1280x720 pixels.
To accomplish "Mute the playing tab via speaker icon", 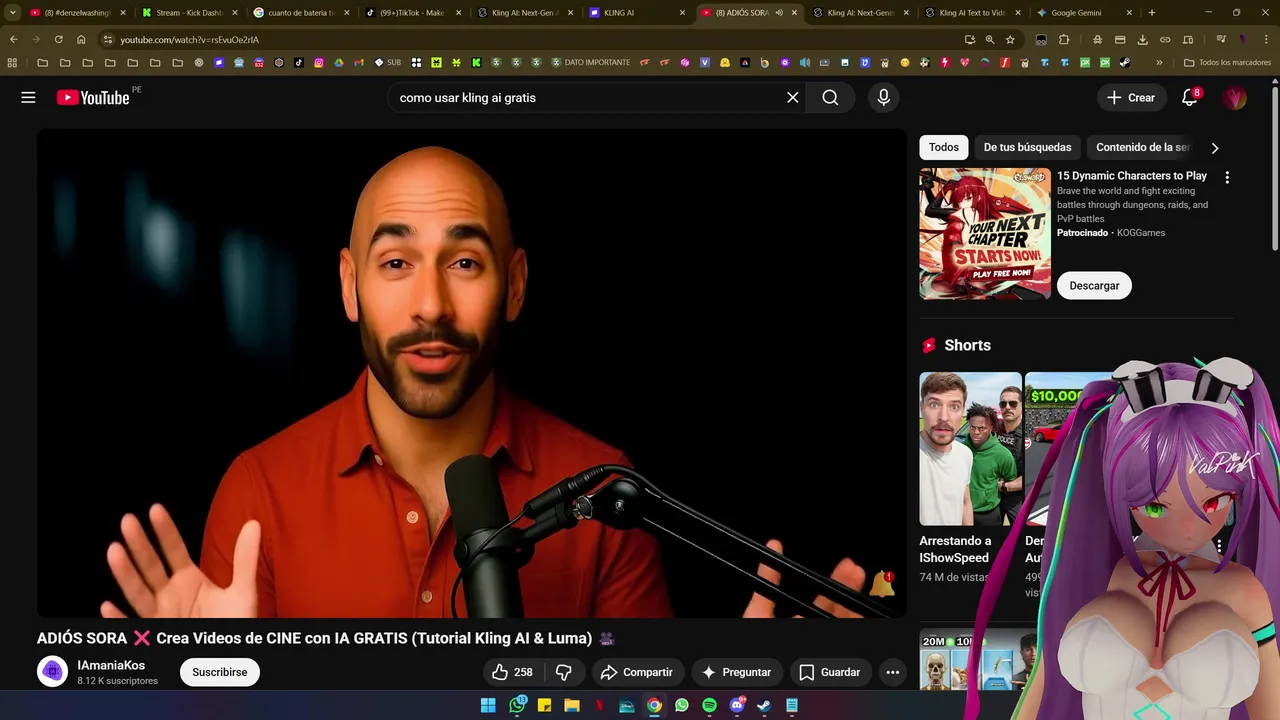I will pos(778,13).
